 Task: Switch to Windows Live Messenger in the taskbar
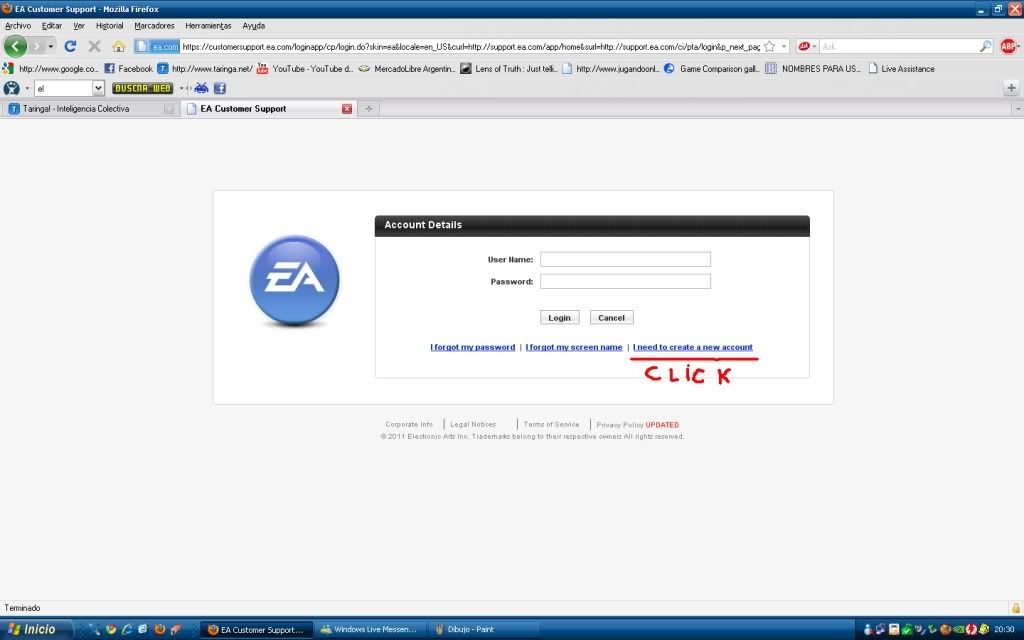pyautogui.click(x=370, y=630)
